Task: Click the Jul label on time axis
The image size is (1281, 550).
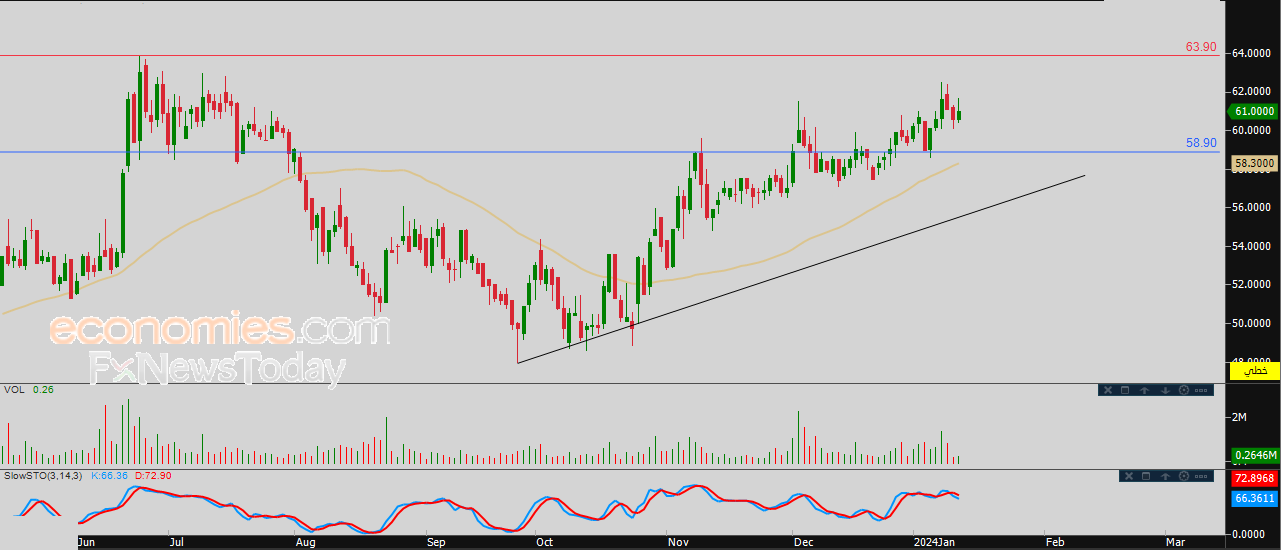Action: pos(176,541)
